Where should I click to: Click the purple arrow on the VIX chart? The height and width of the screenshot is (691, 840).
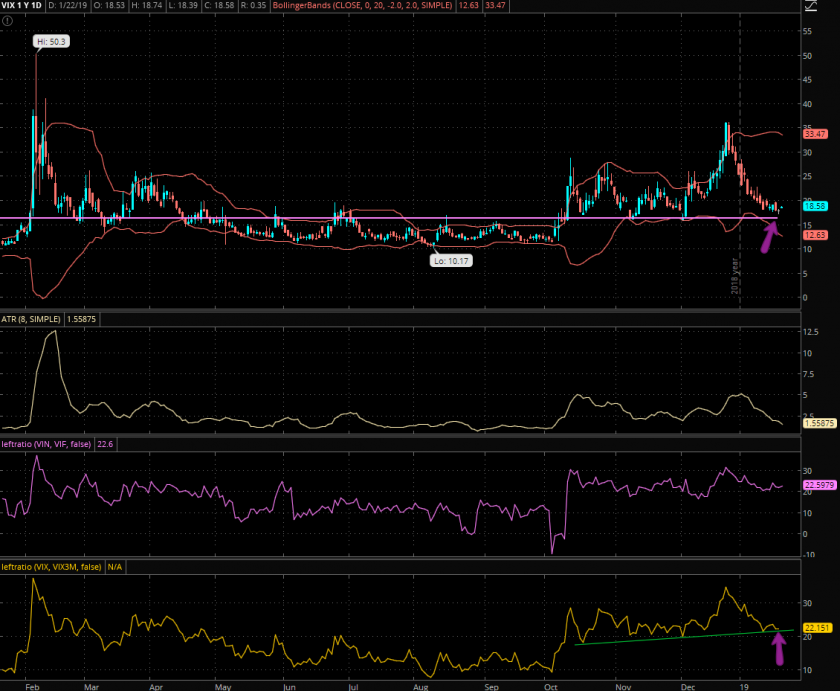click(x=769, y=237)
